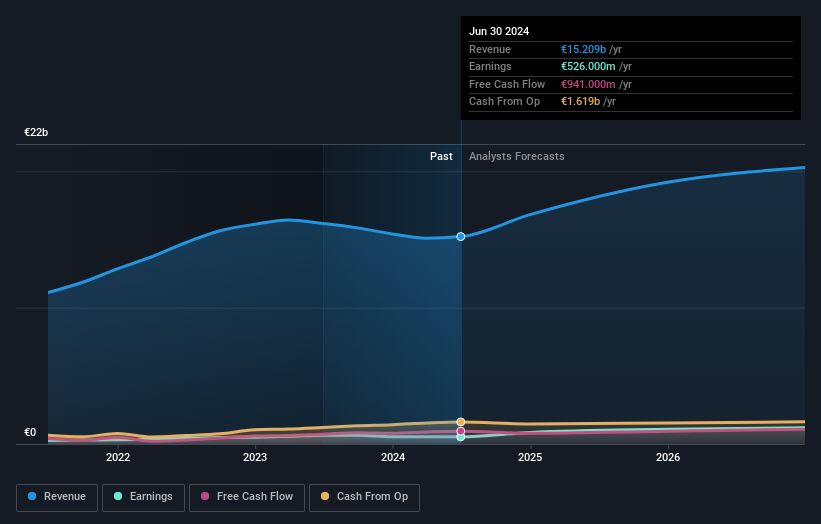821x524 pixels.
Task: Toggle the Cash From Op legend button
Action: 364,497
